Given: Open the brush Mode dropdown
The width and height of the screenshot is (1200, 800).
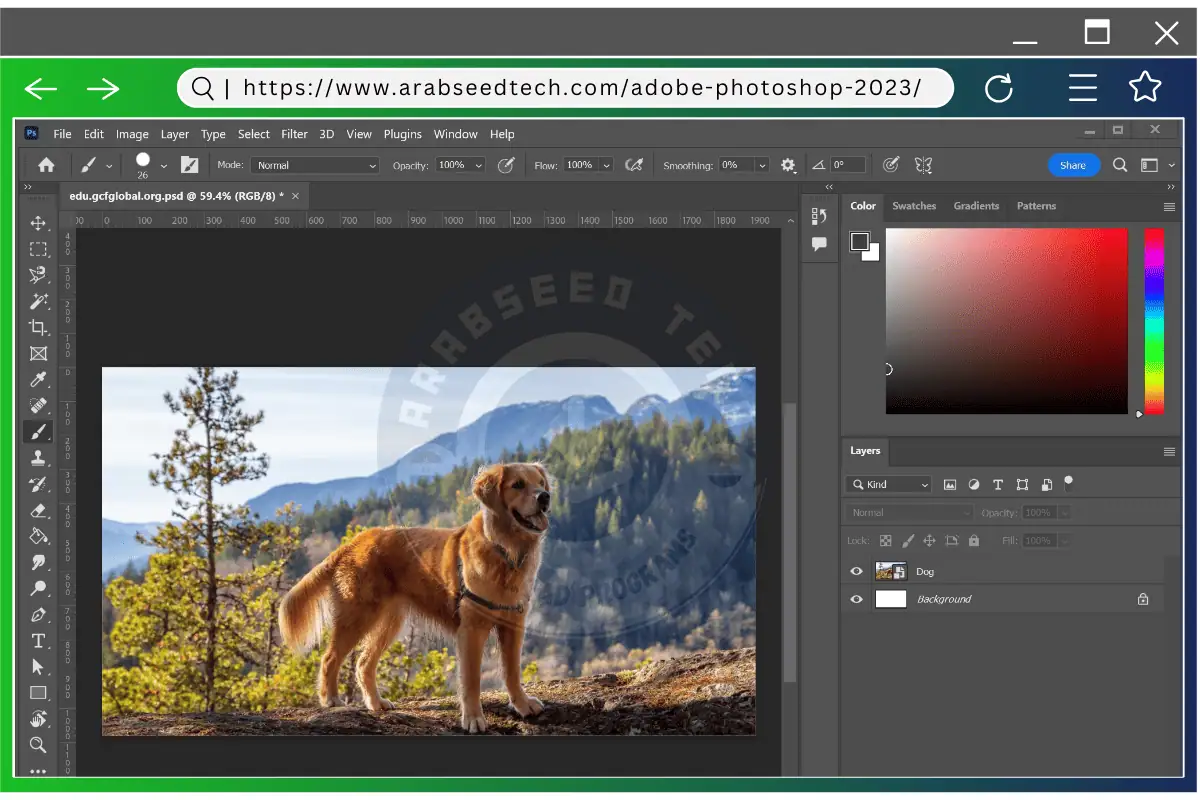Looking at the screenshot, I should [x=314, y=164].
